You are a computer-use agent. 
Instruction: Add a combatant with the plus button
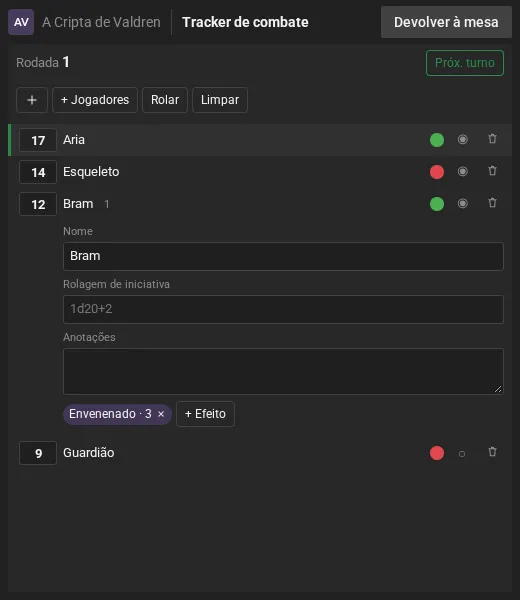(32, 100)
